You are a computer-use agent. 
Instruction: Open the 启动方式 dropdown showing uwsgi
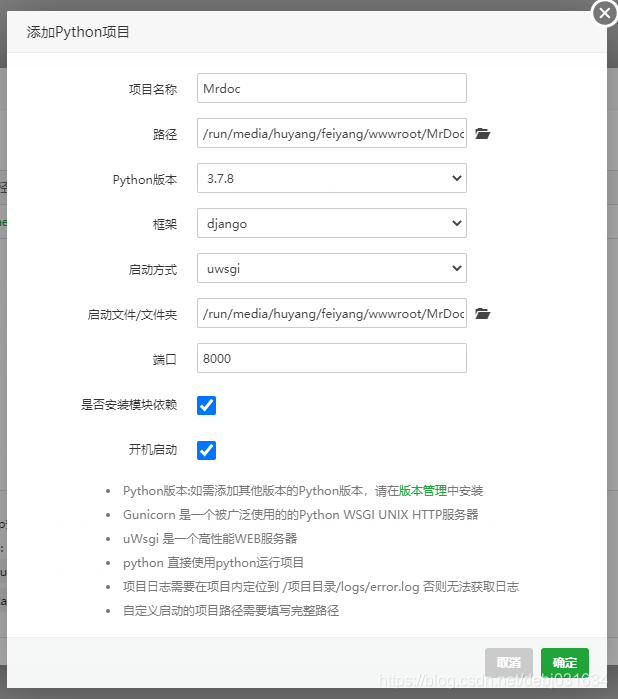332,268
